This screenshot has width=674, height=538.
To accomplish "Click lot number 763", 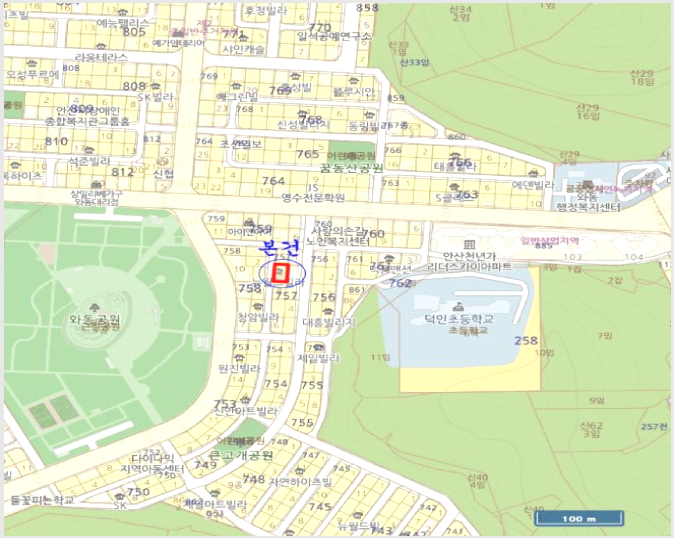I will coord(467,195).
